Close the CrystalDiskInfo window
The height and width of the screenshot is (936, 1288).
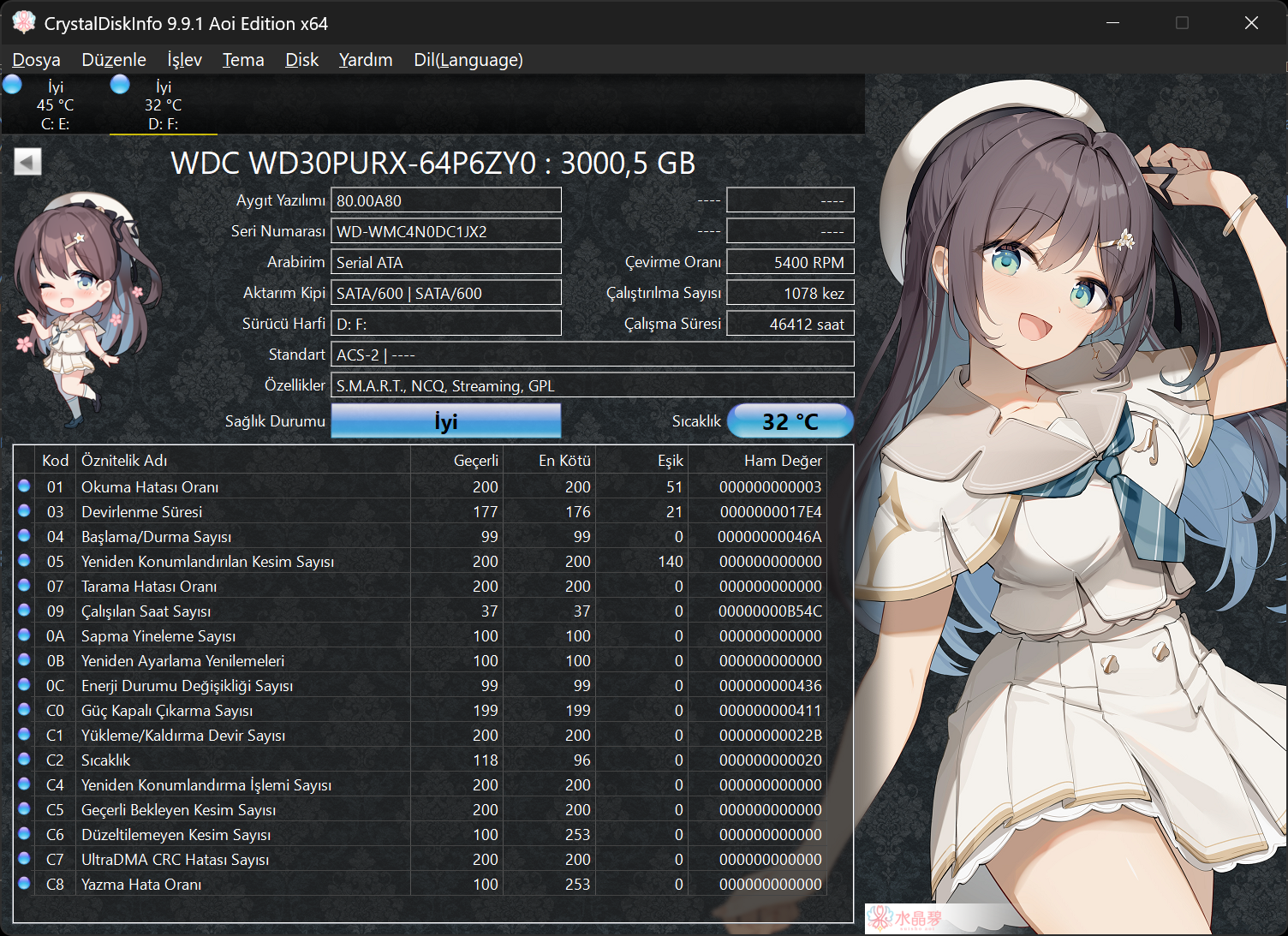(1251, 23)
